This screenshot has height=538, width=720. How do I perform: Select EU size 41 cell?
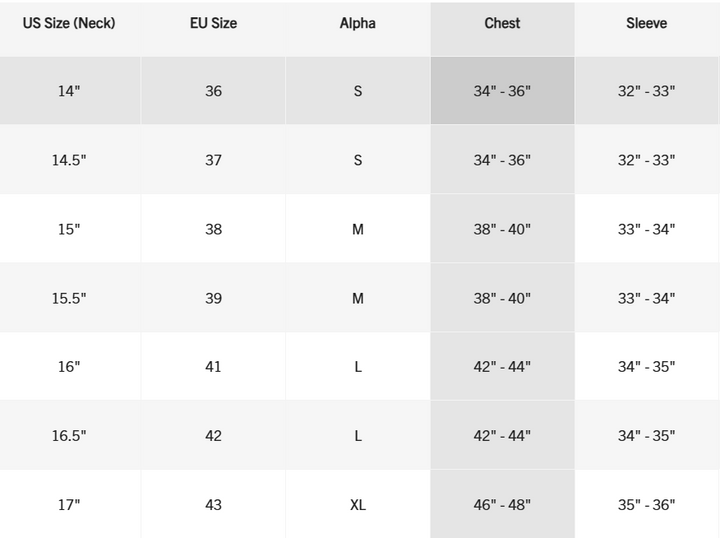(x=213, y=367)
